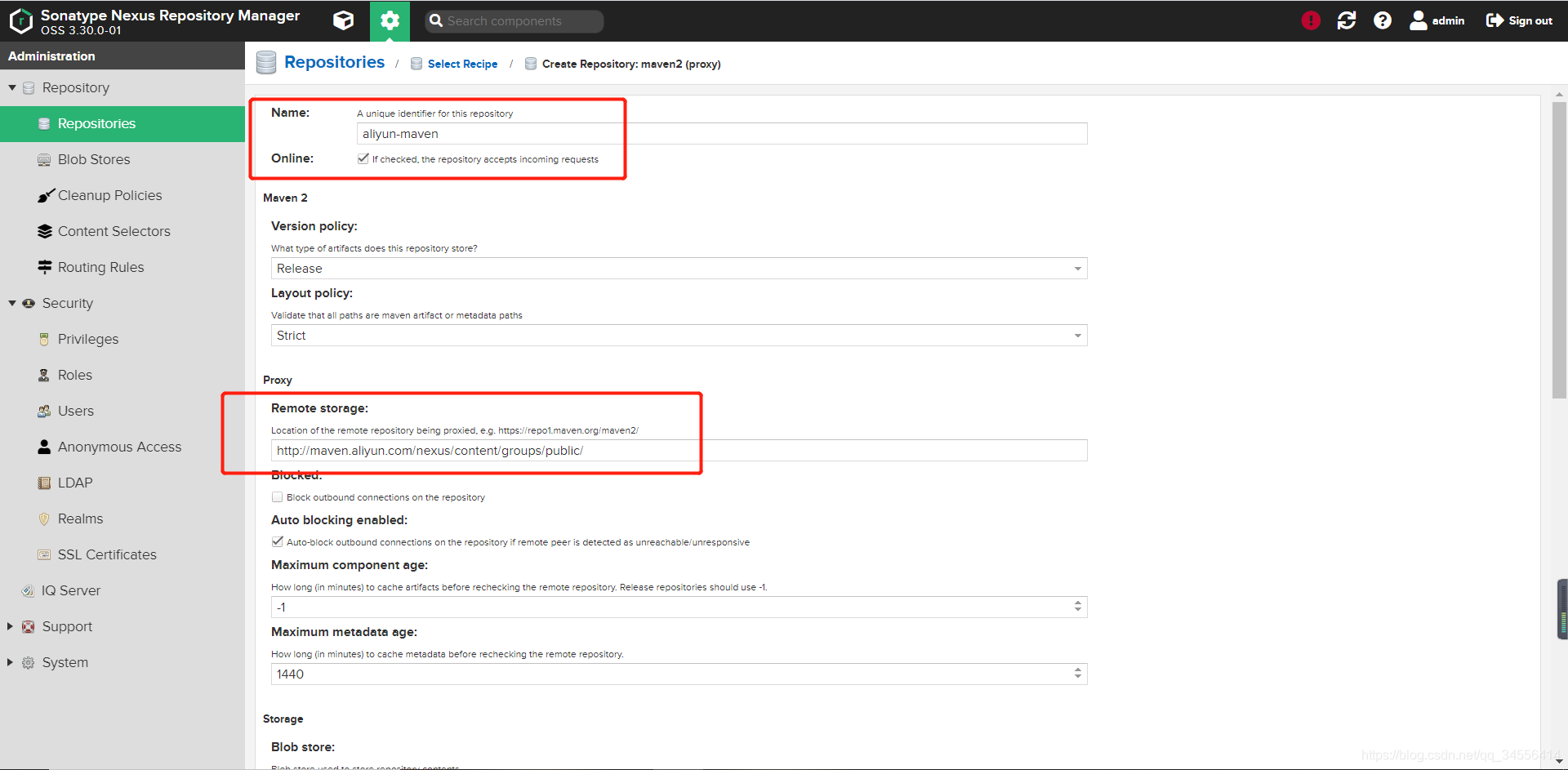Click the scrollbar down arrow

[x=1559, y=761]
